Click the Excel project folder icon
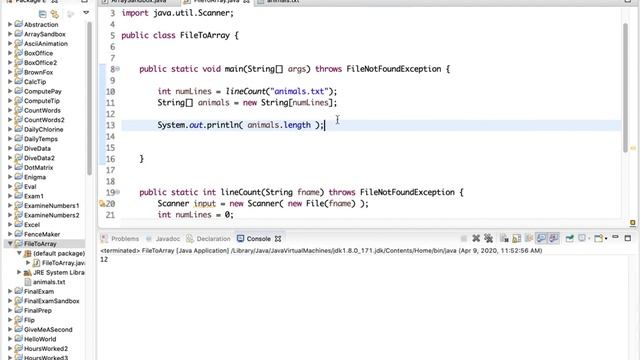 coord(18,224)
